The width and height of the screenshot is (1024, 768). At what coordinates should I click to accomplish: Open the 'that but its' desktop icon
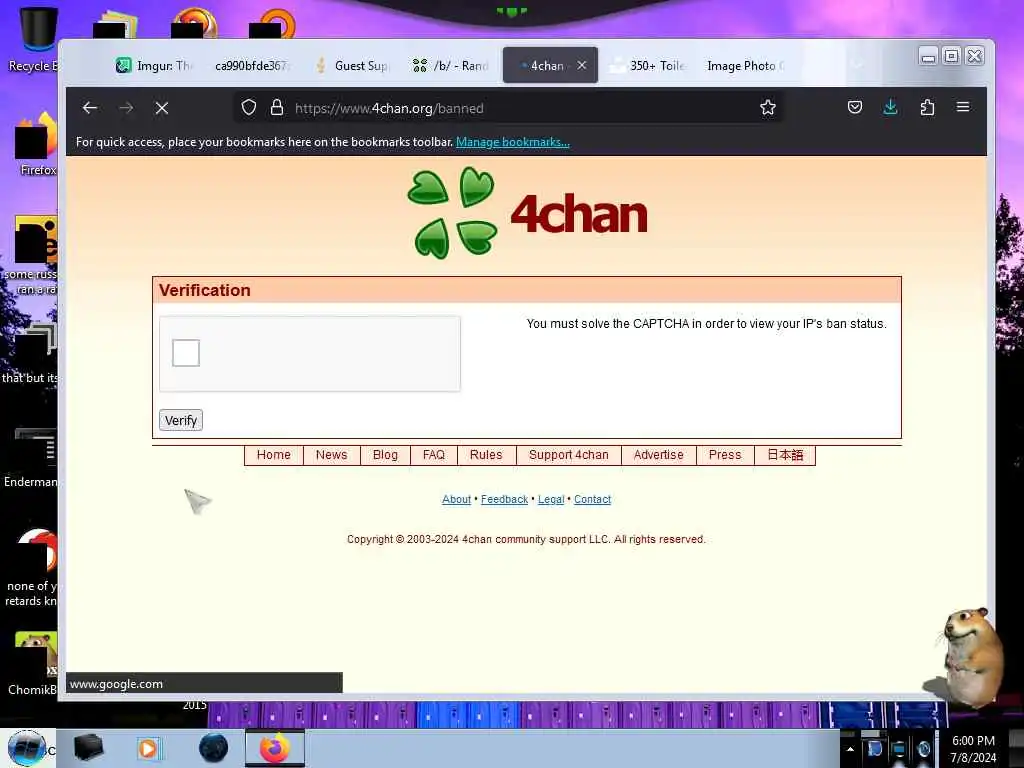pyautogui.click(x=31, y=353)
